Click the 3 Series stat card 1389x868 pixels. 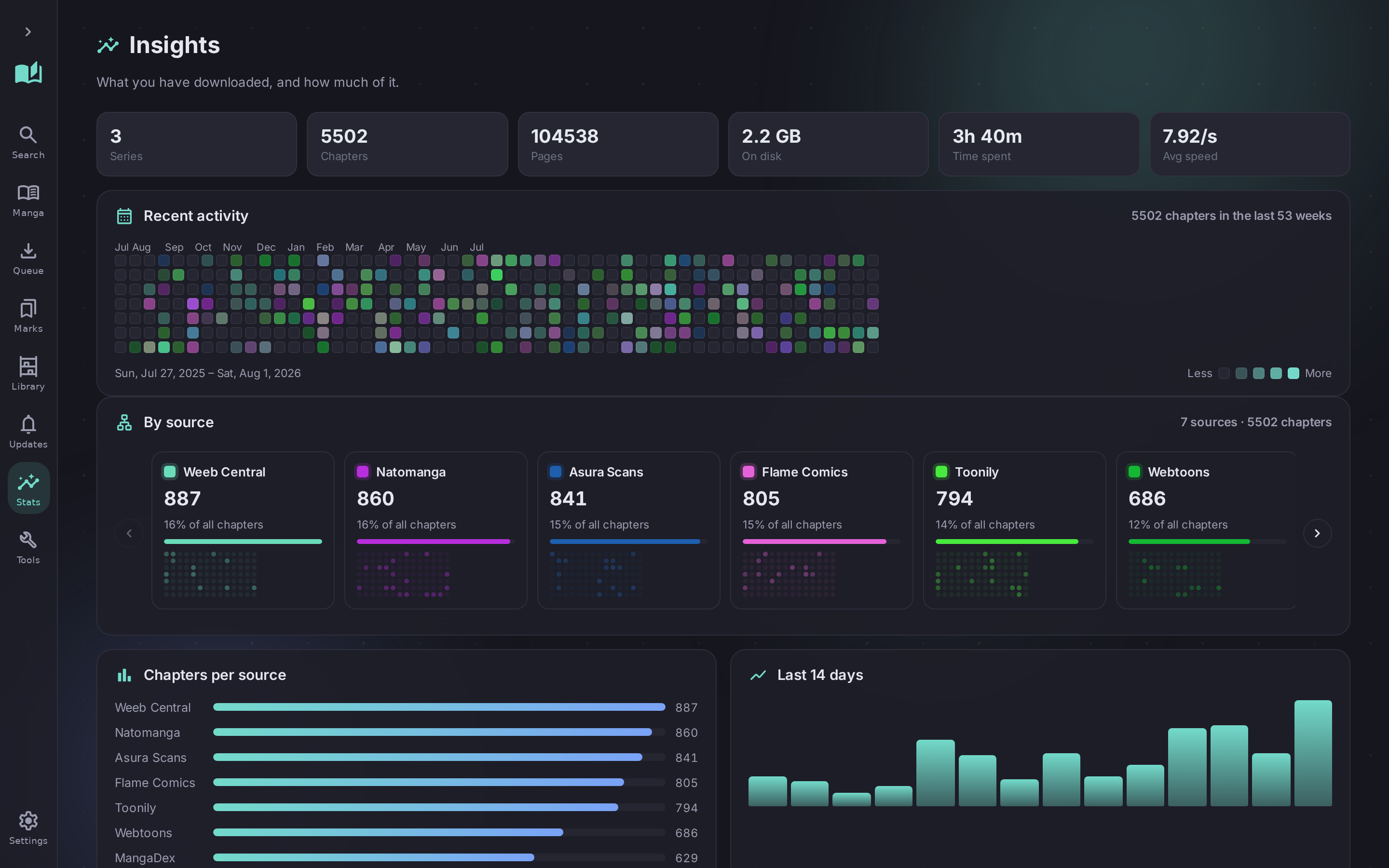197,144
